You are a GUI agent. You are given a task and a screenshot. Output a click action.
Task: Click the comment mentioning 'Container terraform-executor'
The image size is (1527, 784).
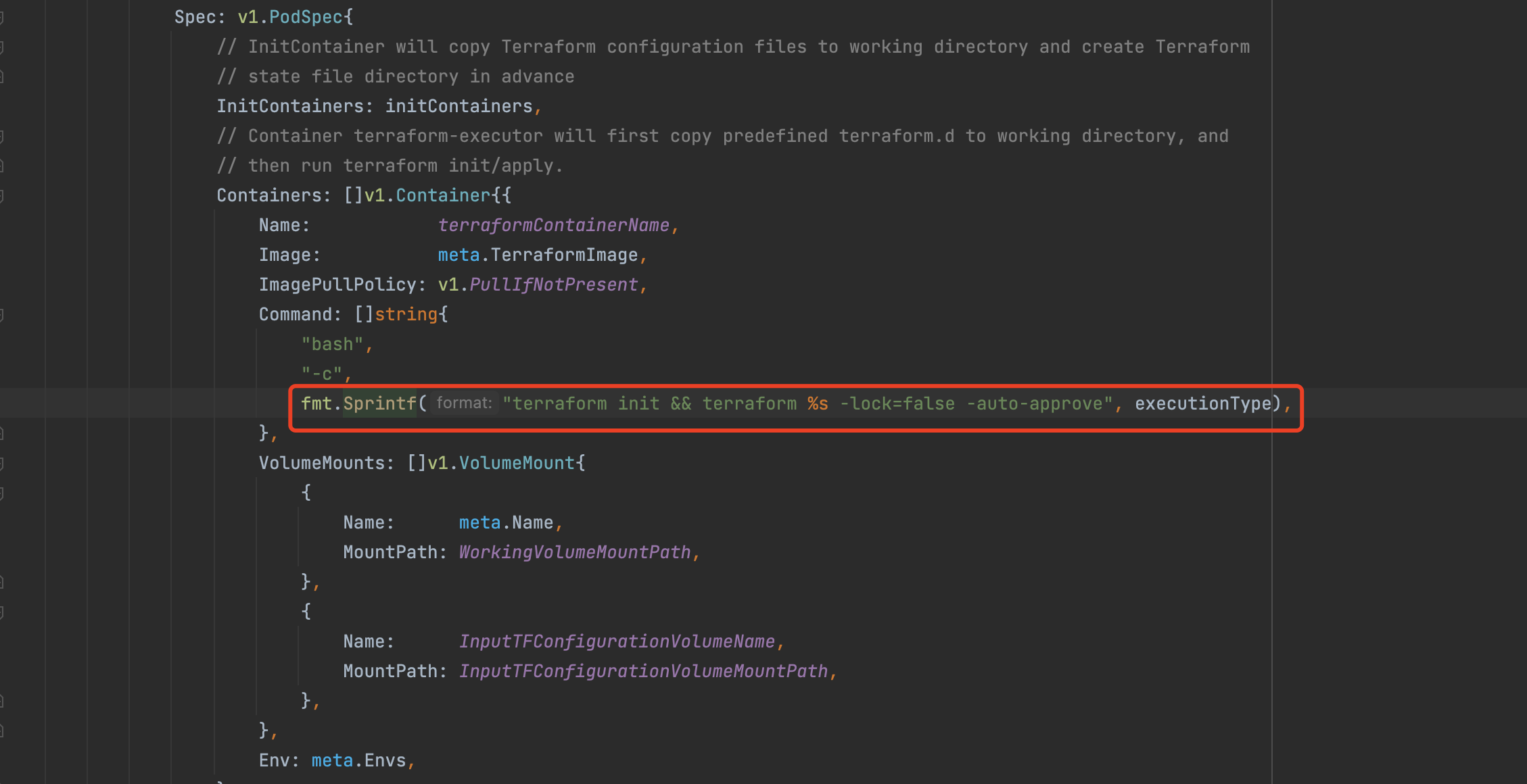tap(722, 136)
